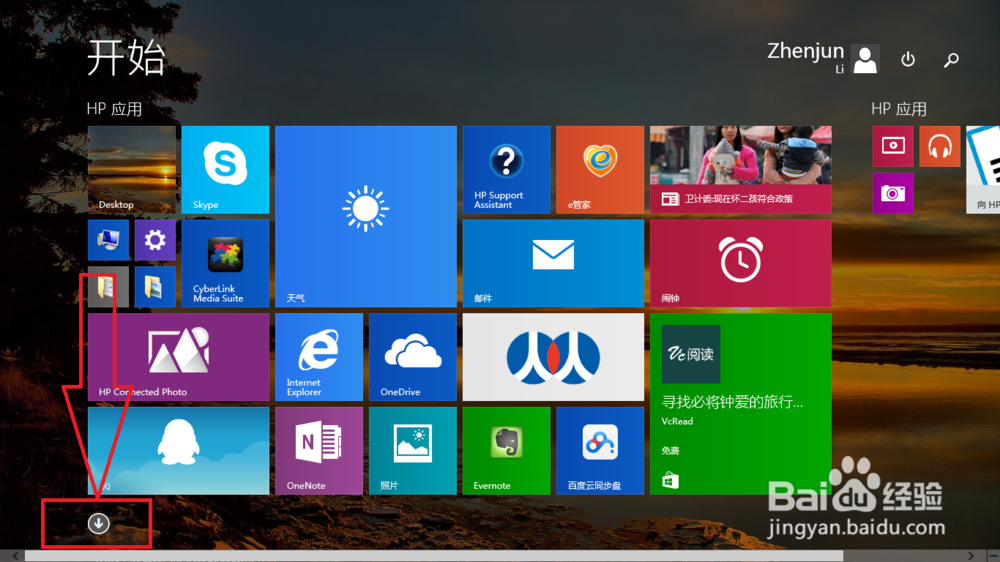Screen dimensions: 1000x562
Task: Open CyberLink Media Suite tile
Action: (225, 263)
